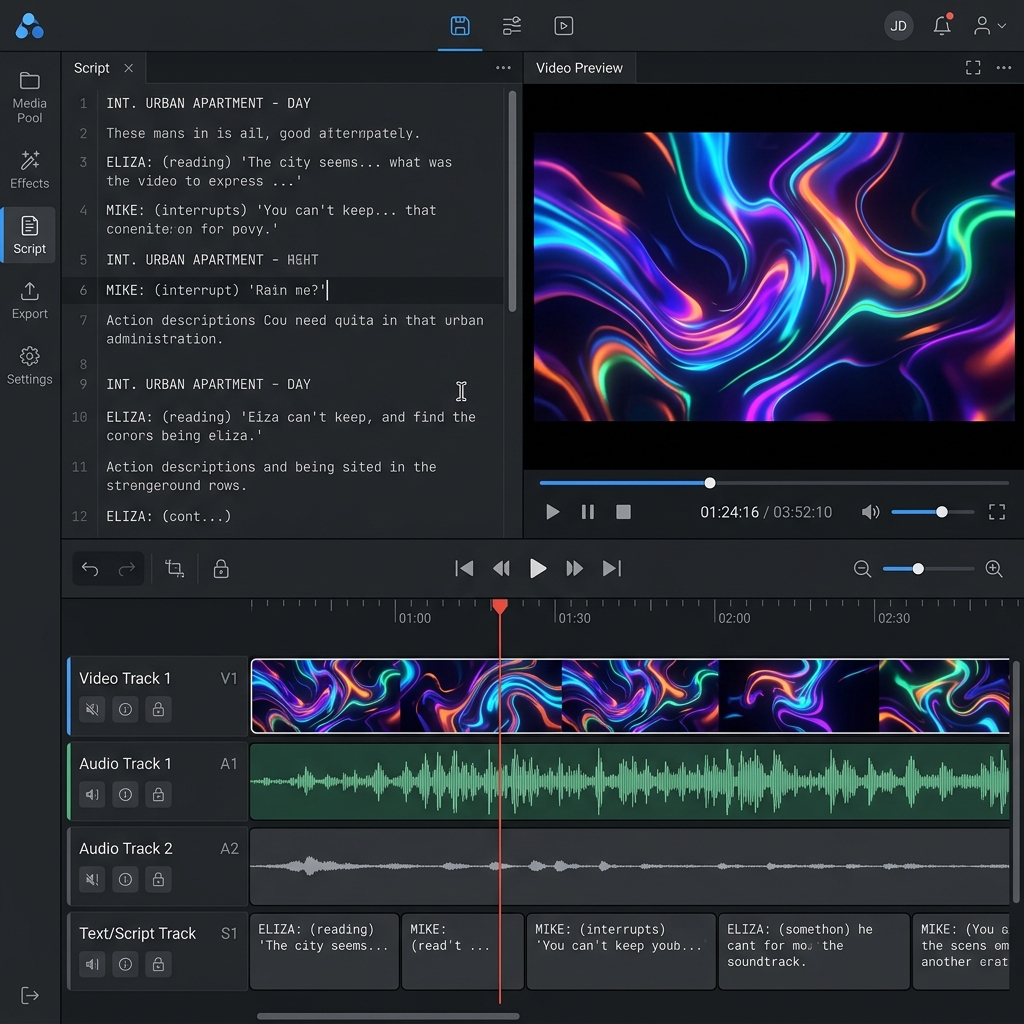Screen dimensions: 1024x1024
Task: Click the timeline horizontal scrollbar
Action: point(388,1016)
